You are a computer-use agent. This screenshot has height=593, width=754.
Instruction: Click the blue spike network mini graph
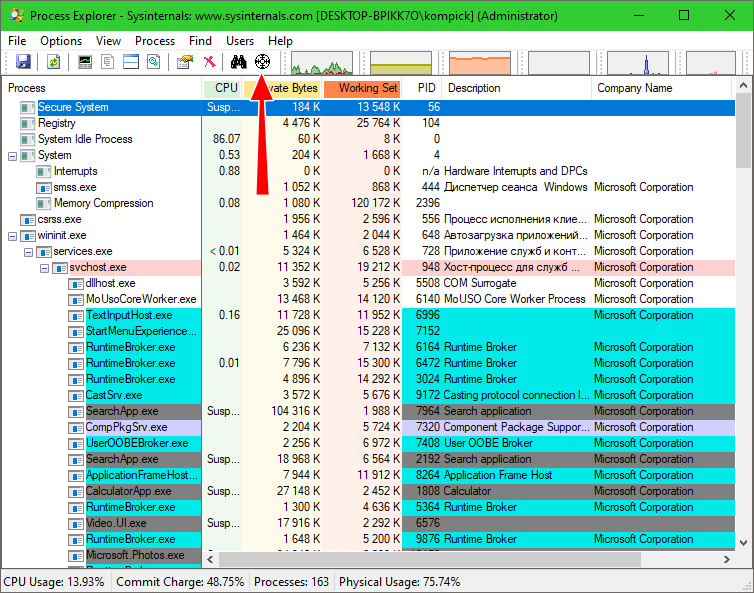point(638,63)
